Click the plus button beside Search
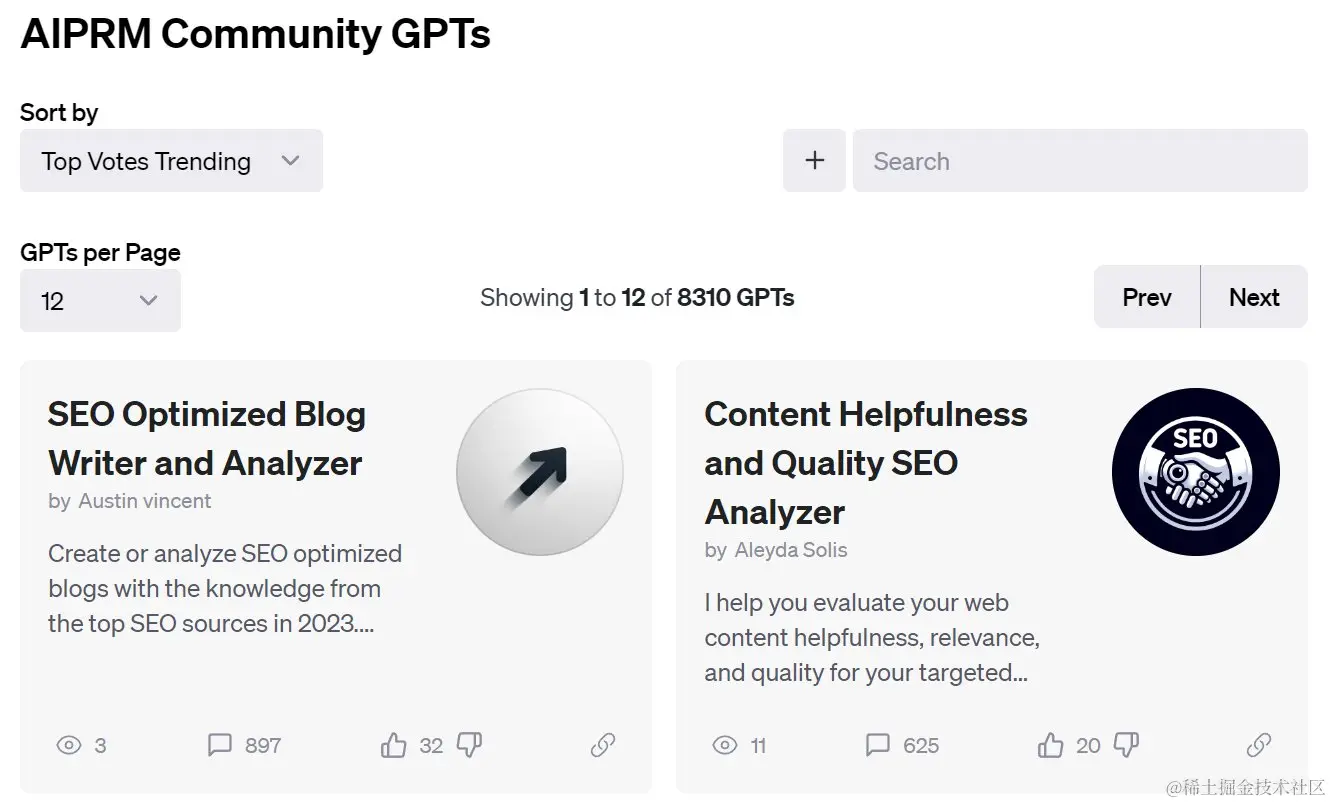Image resolution: width=1332 pixels, height=804 pixels. coord(814,160)
